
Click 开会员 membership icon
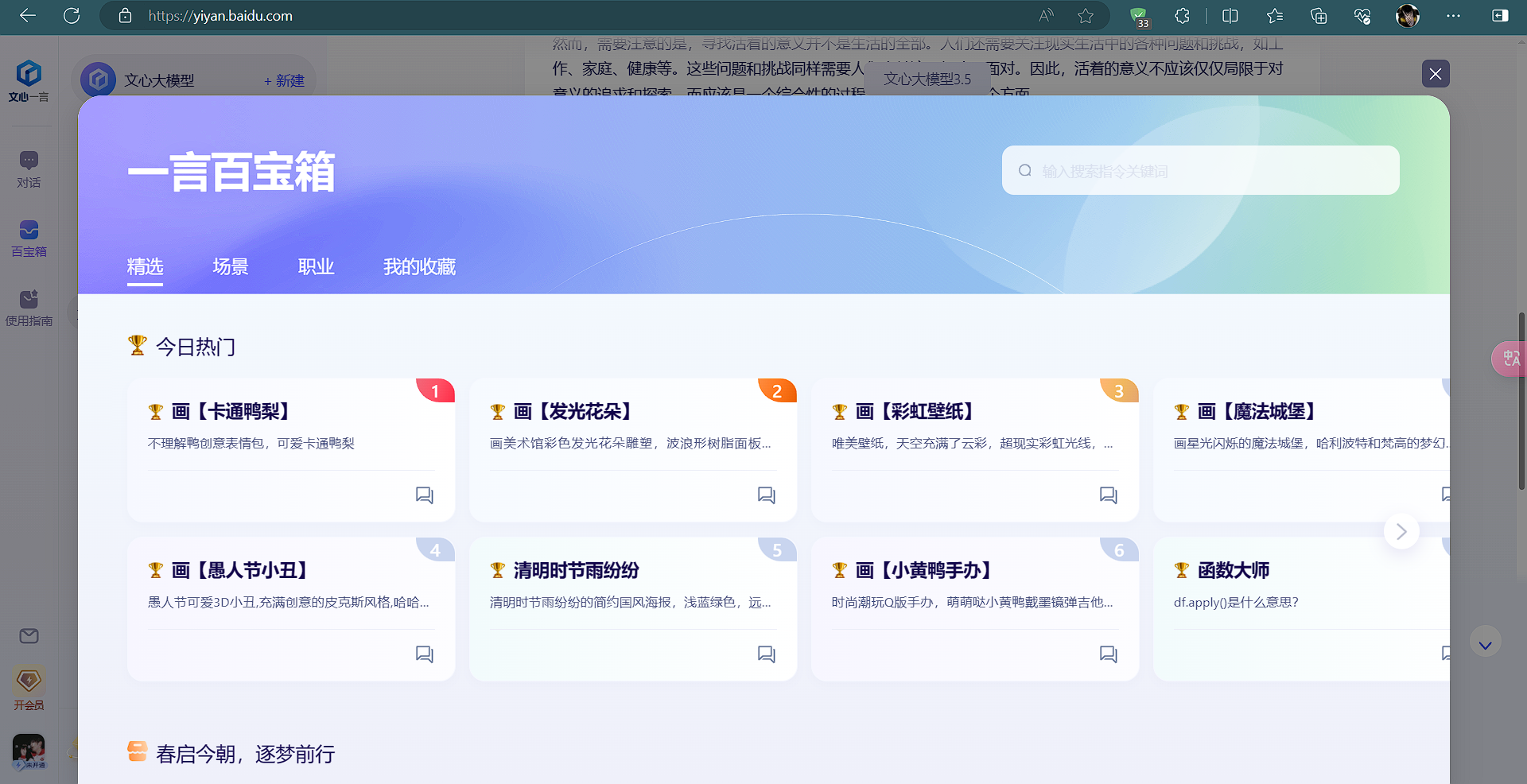tap(29, 689)
